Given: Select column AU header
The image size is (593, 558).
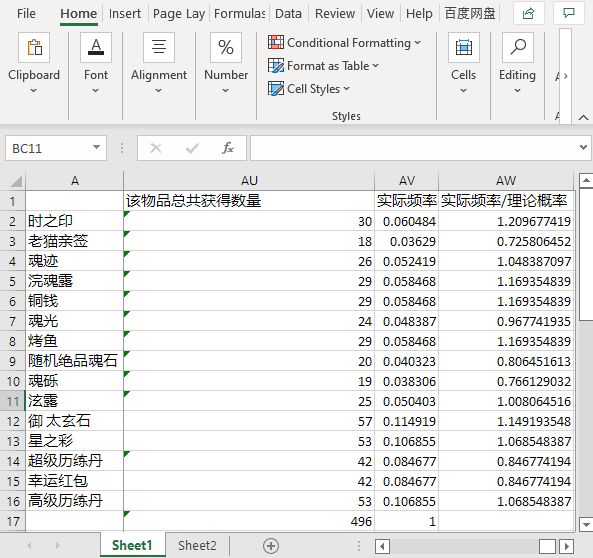Looking at the screenshot, I should coord(249,181).
